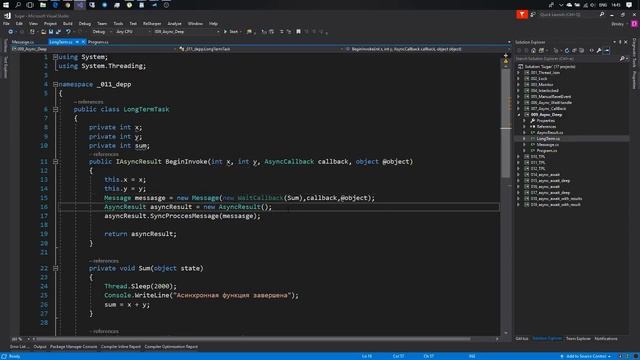Click Add to Source Control

pyautogui.click(x=587, y=356)
